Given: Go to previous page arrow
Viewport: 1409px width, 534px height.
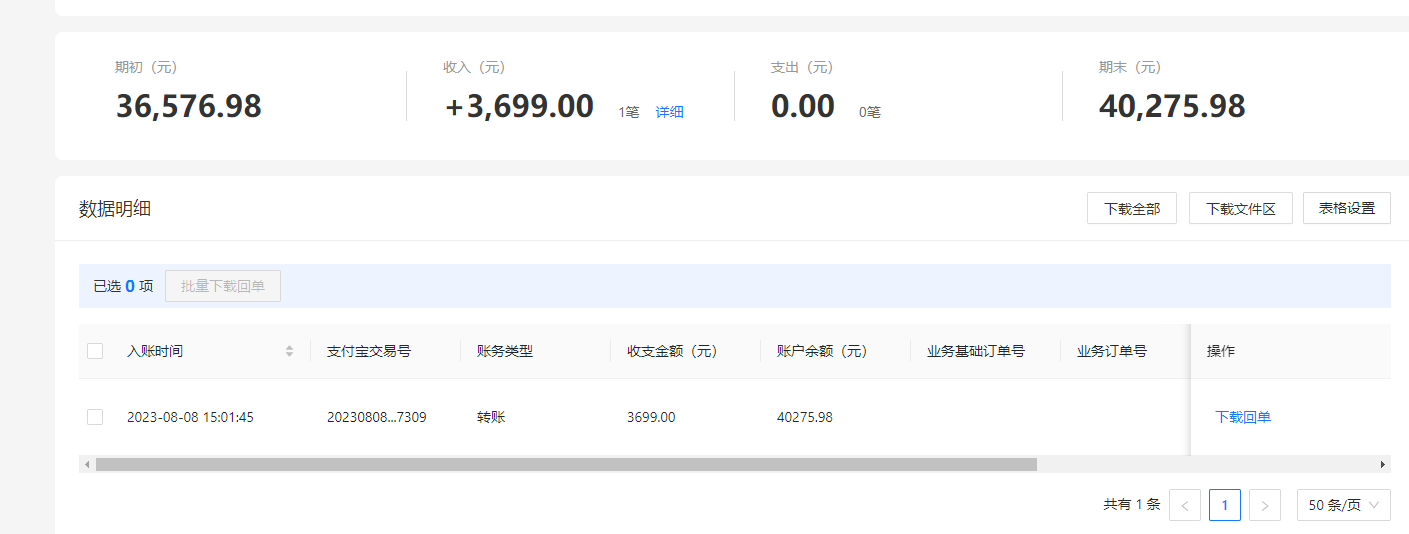Looking at the screenshot, I should tap(1185, 505).
